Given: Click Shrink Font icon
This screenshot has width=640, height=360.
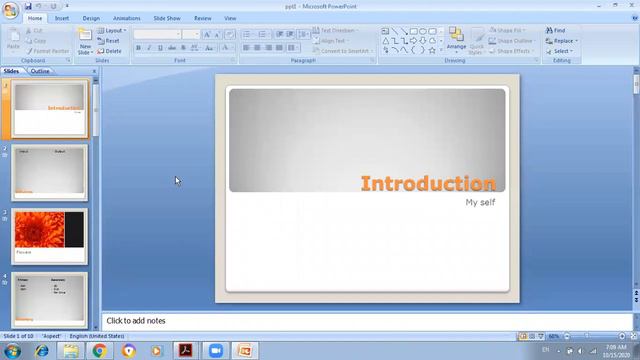Looking at the screenshot, I should pos(217,34).
